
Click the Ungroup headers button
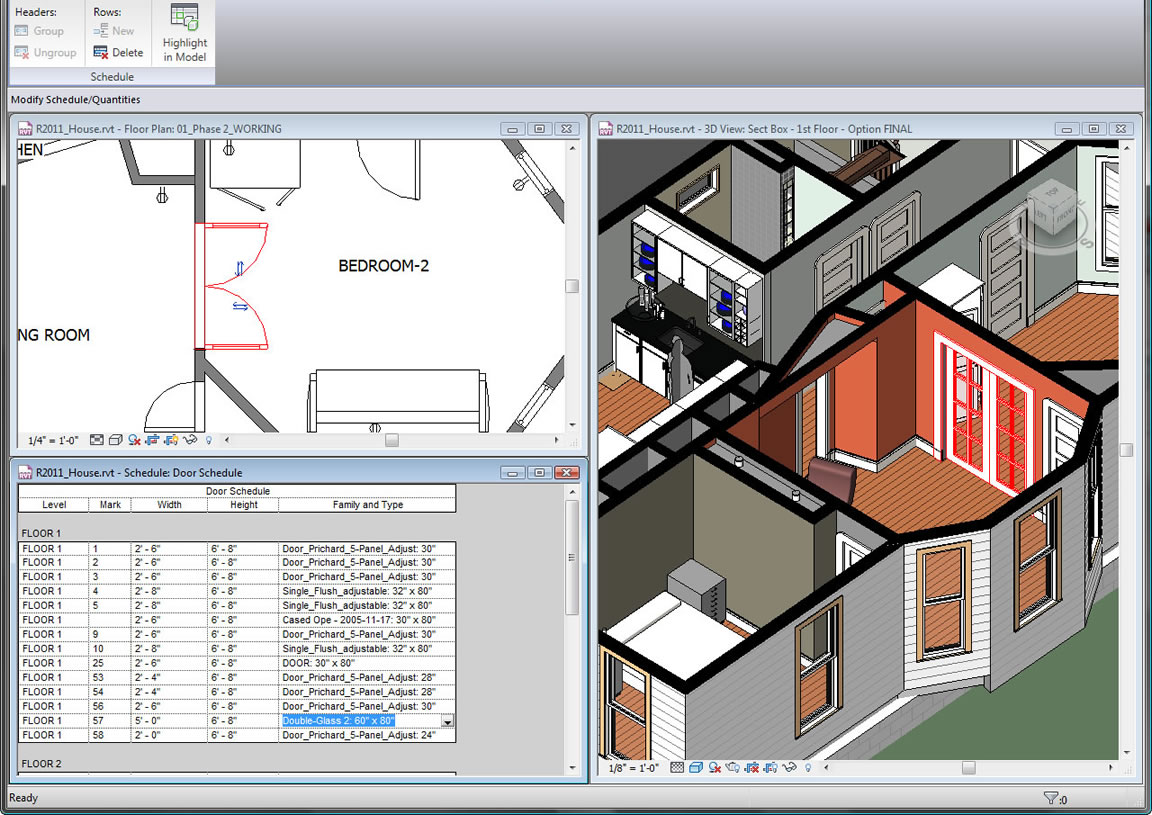(46, 53)
